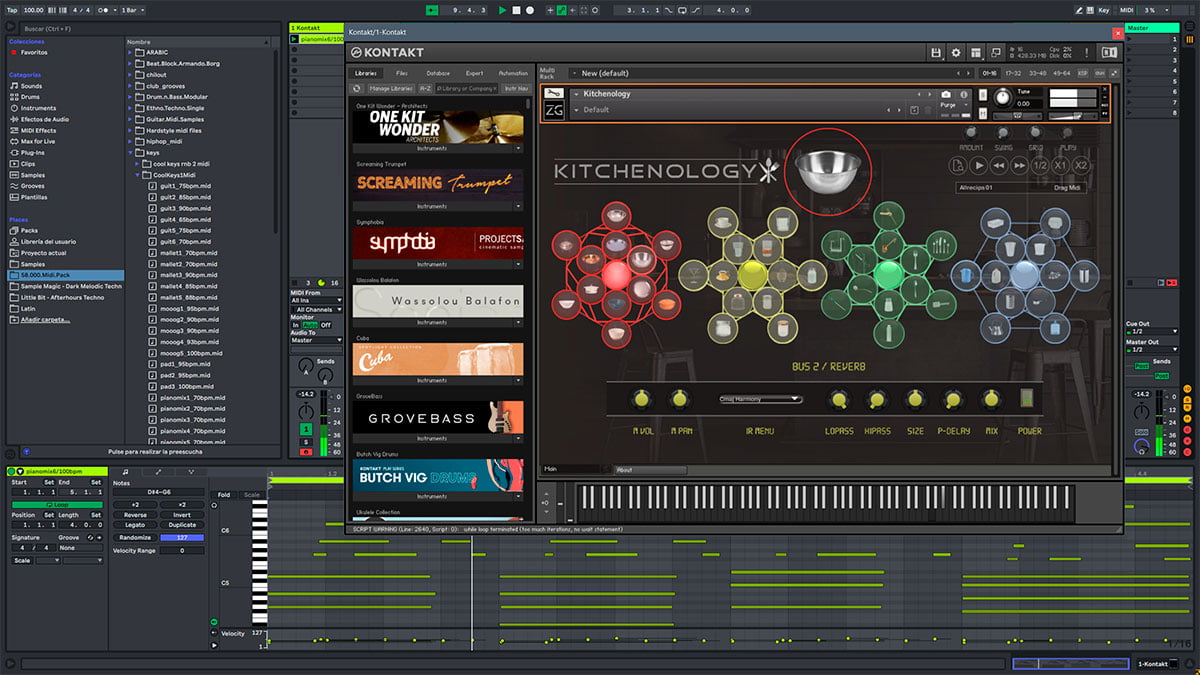Click the yellow center pad of the yellow hexagon
The height and width of the screenshot is (675, 1200).
pyautogui.click(x=752, y=274)
